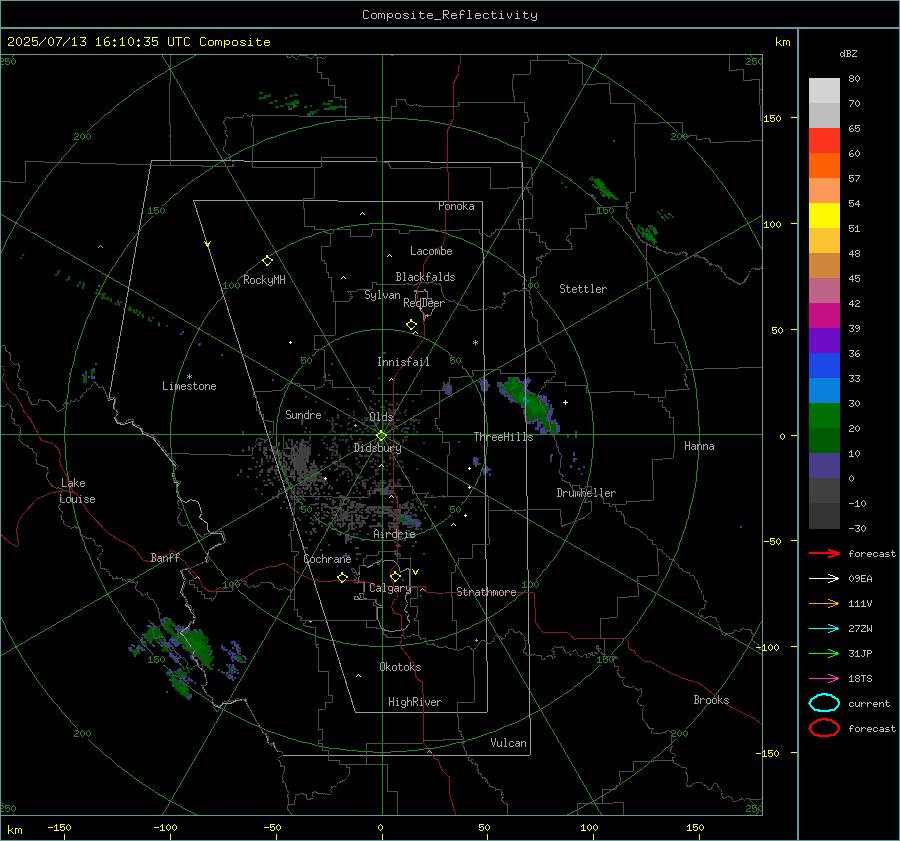
Task: Click the green 20-30 dBZ color swatch
Action: coord(824,416)
